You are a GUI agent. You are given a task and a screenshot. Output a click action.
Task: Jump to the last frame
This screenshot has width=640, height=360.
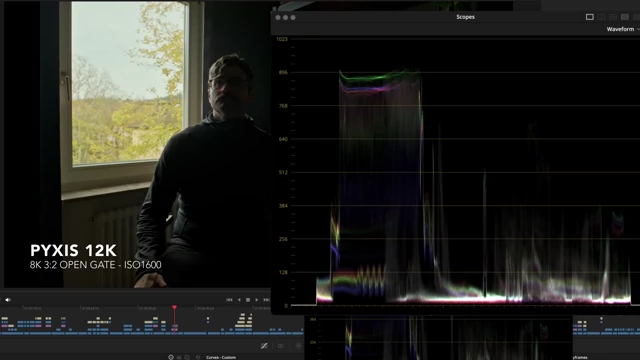[266, 300]
